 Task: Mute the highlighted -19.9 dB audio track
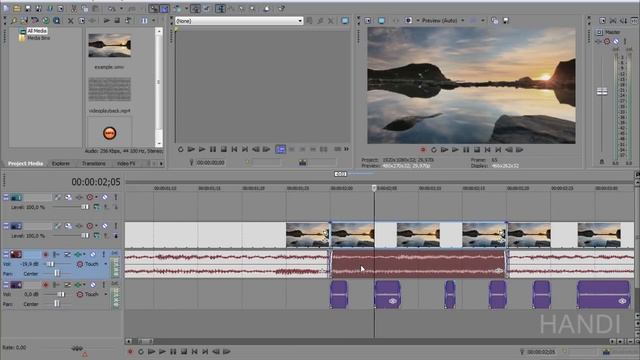(x=93, y=254)
